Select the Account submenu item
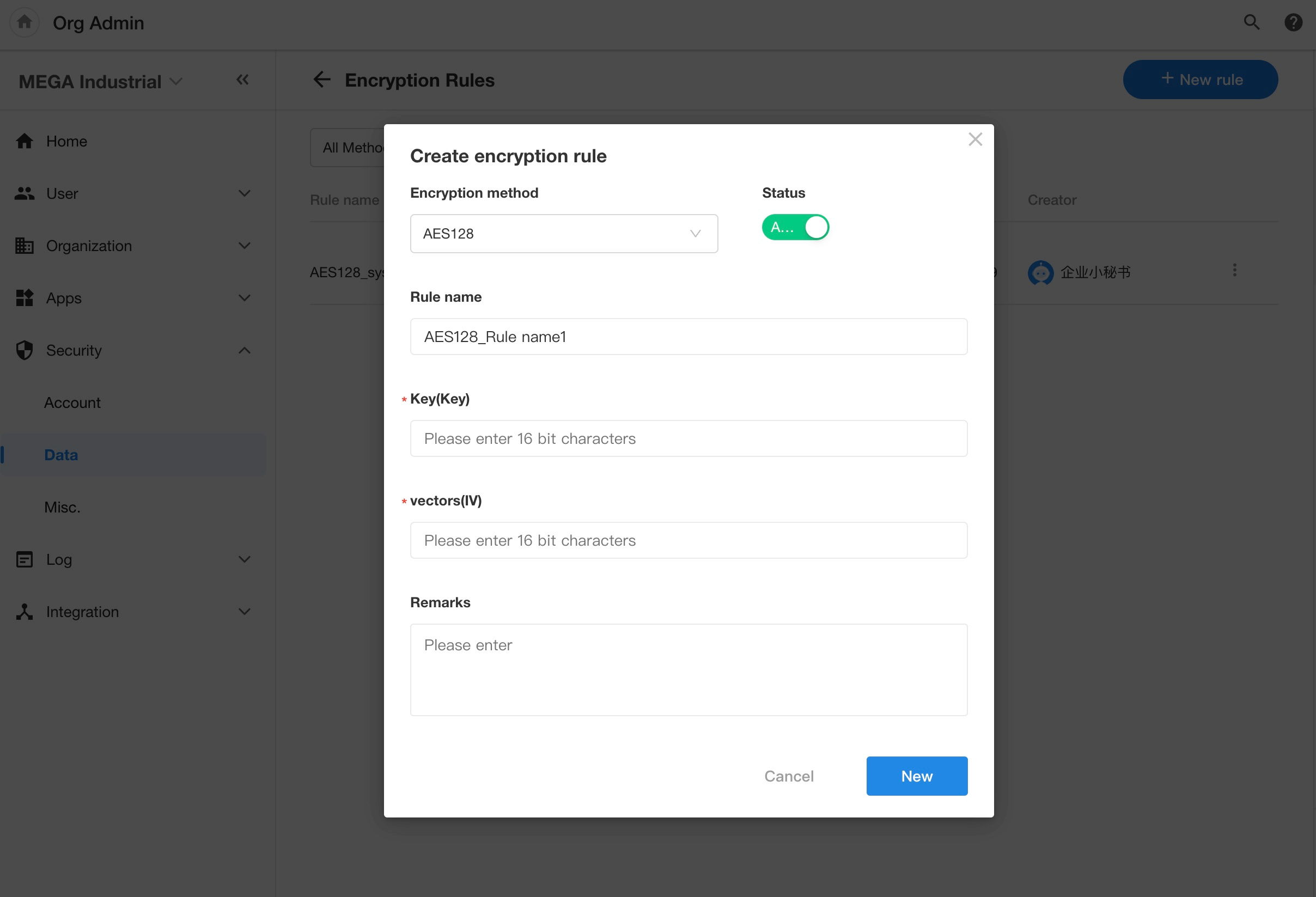 pyautogui.click(x=72, y=402)
